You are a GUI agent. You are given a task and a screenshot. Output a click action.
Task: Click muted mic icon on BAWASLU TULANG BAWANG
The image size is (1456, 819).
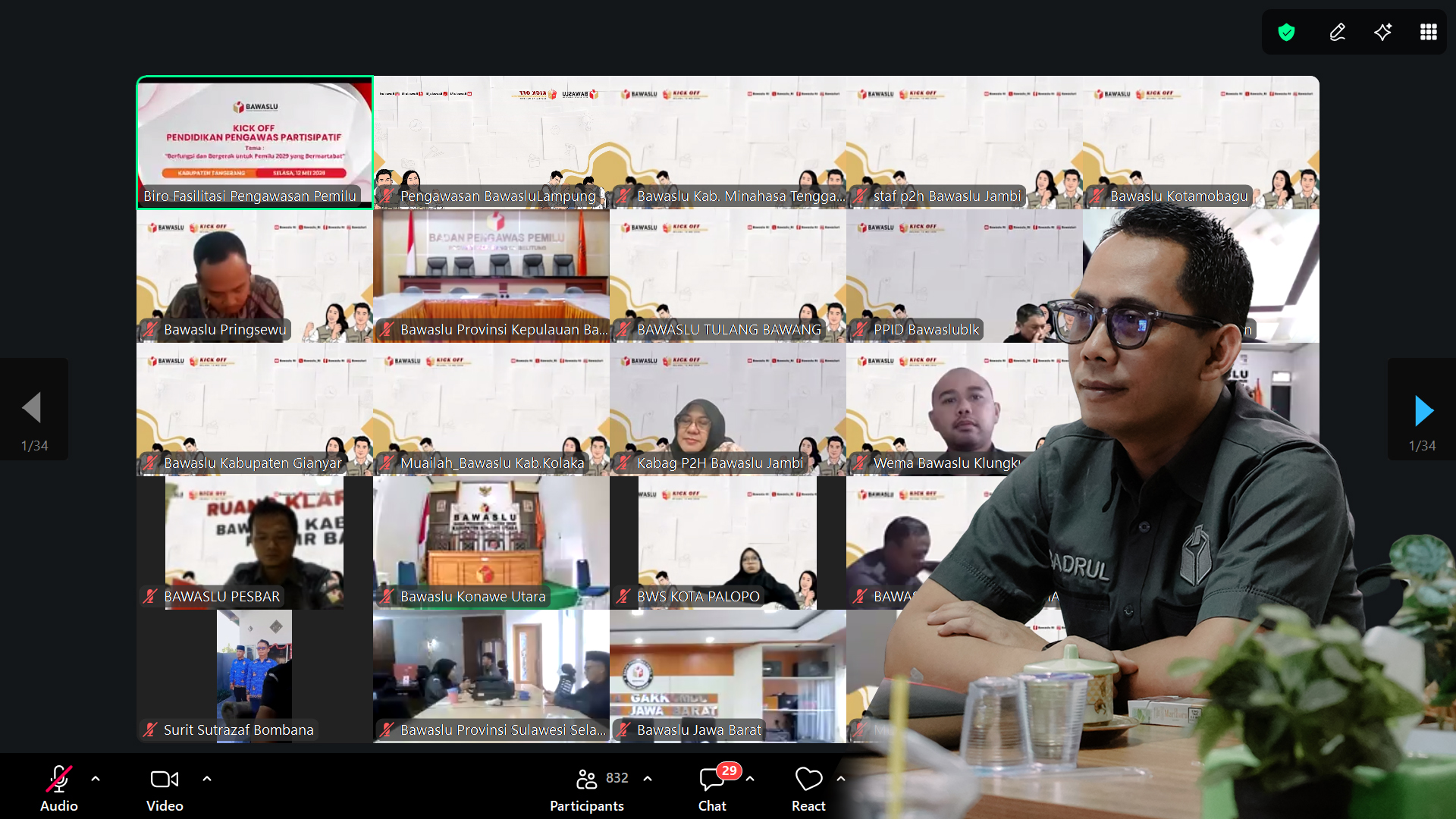[x=623, y=330]
